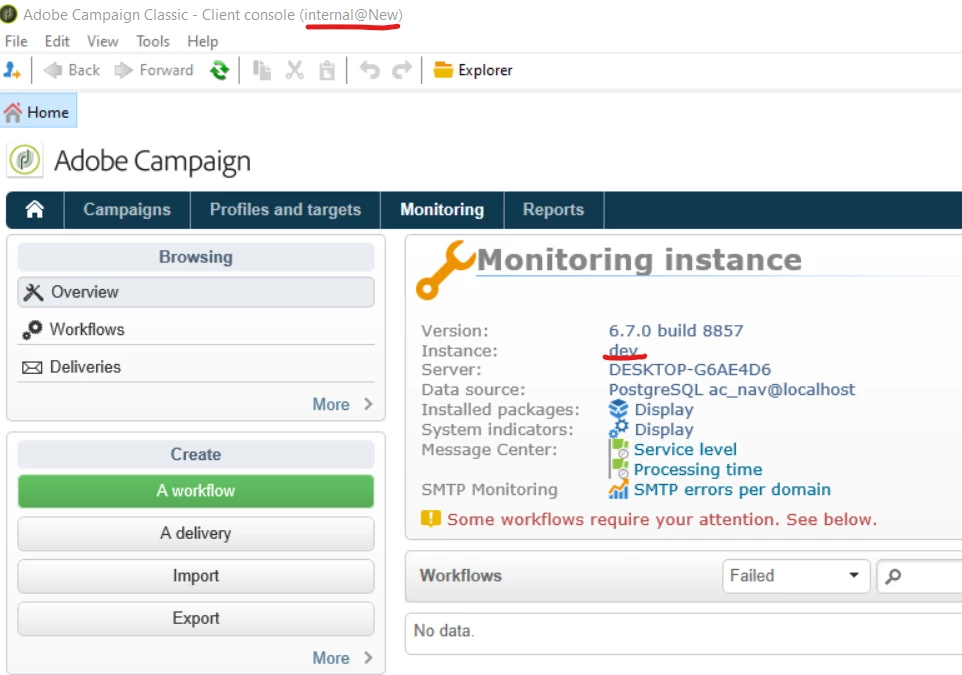The height and width of the screenshot is (675, 962).
Task: Click the Service level report icon
Action: pyautogui.click(x=619, y=449)
